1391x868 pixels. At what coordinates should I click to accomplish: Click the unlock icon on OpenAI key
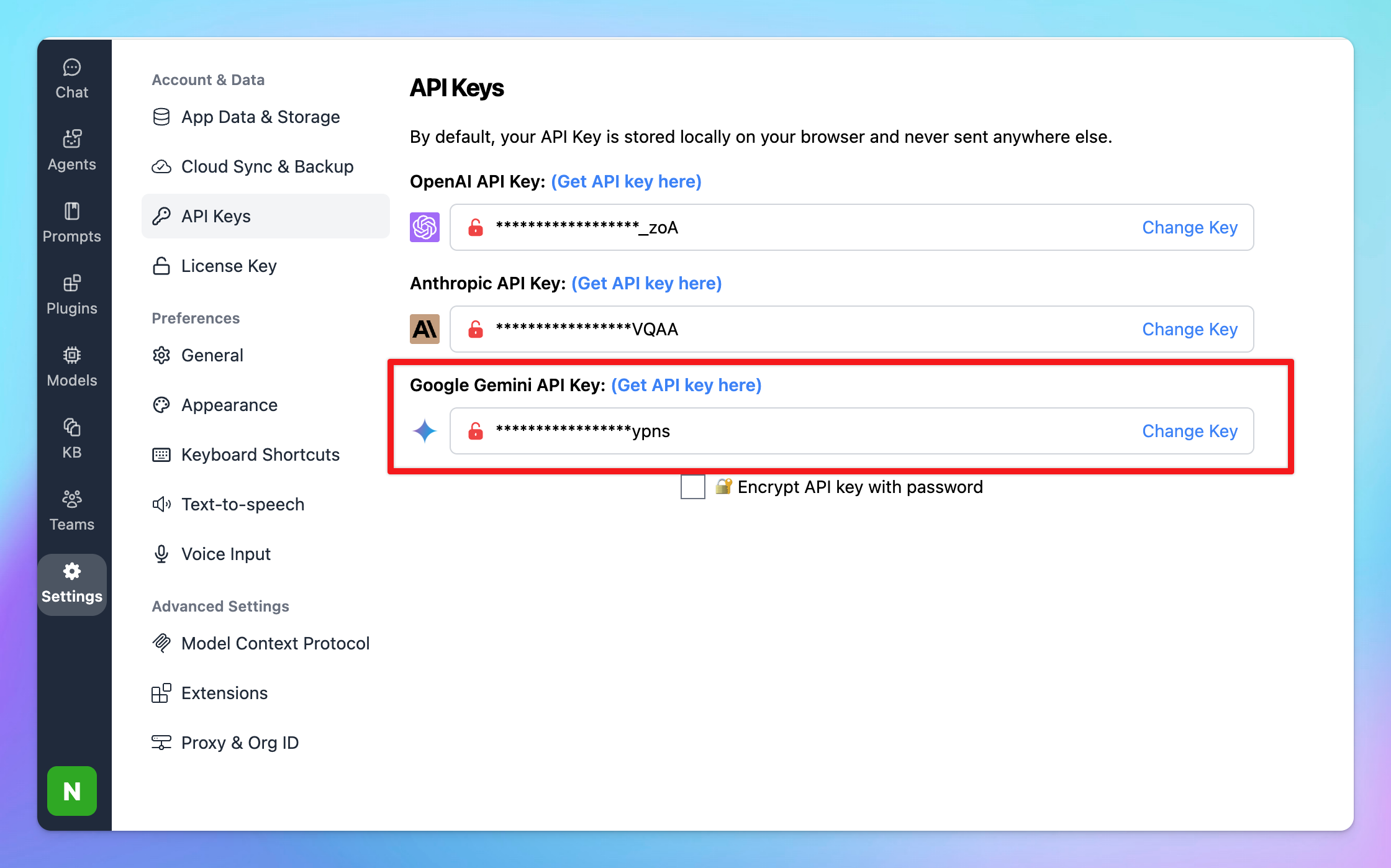click(x=476, y=227)
